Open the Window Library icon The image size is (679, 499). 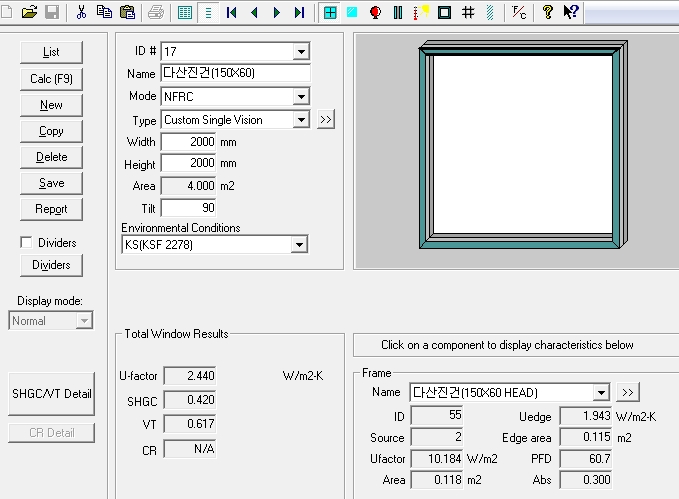coord(330,12)
